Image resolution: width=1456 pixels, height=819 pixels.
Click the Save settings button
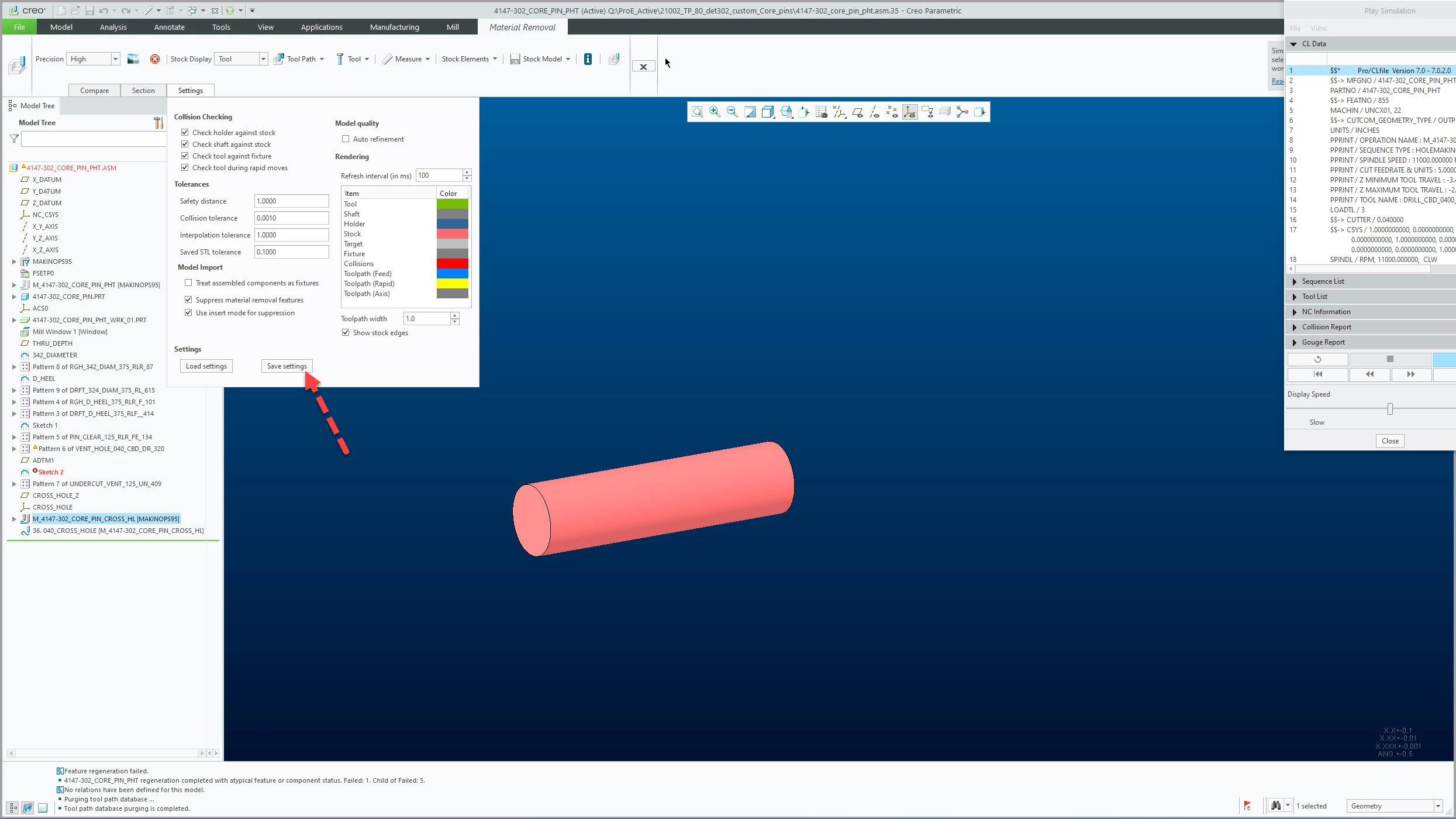click(x=287, y=366)
